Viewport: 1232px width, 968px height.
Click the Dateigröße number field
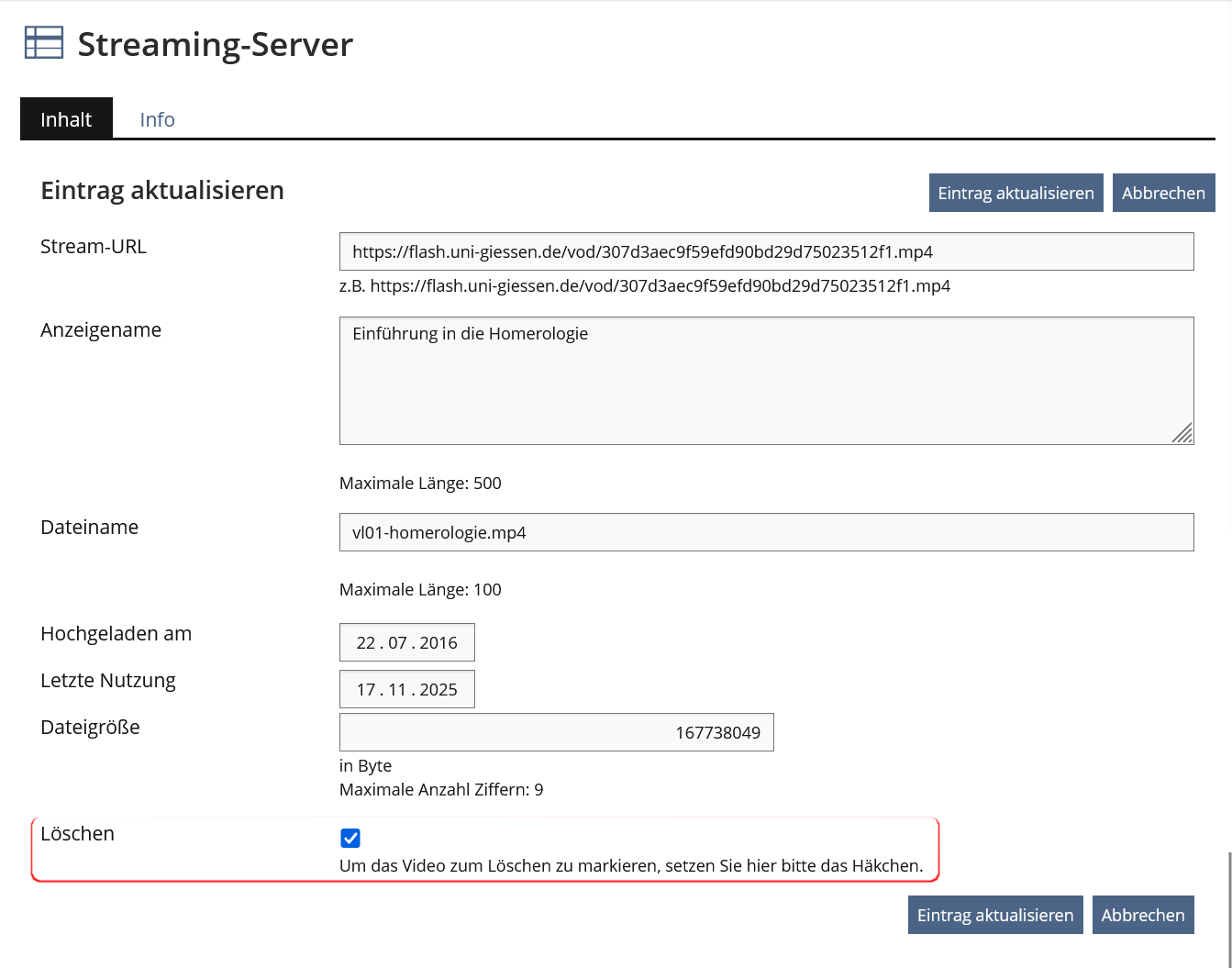click(x=556, y=732)
